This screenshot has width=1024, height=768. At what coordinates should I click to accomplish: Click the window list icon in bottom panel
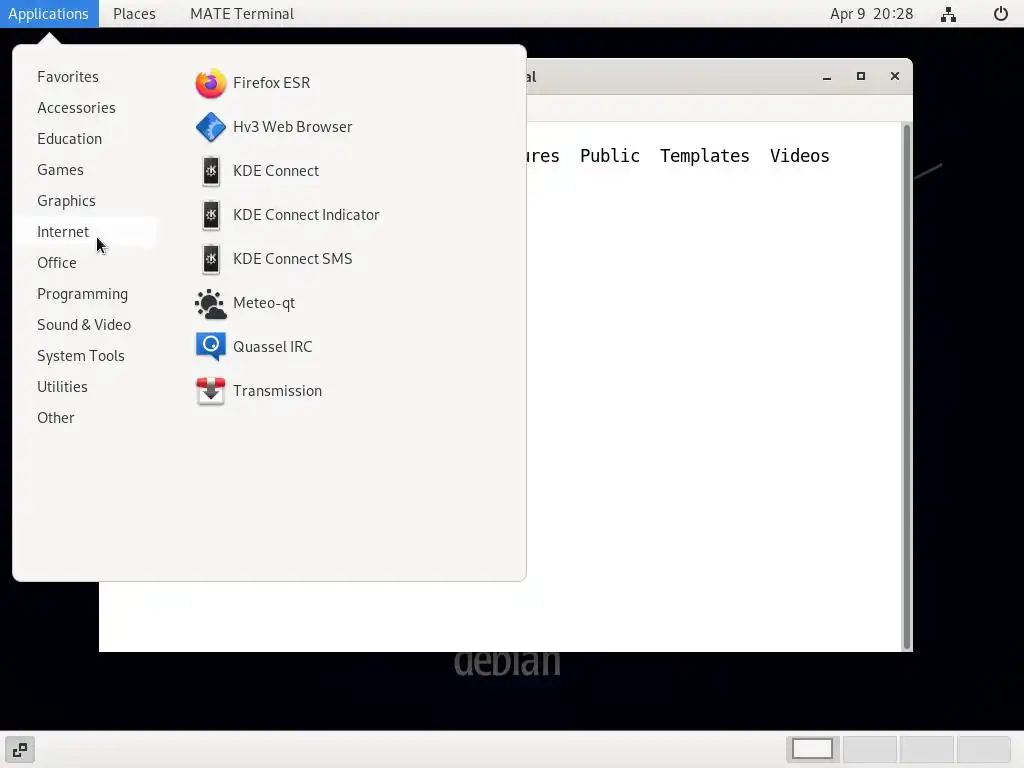[x=20, y=750]
